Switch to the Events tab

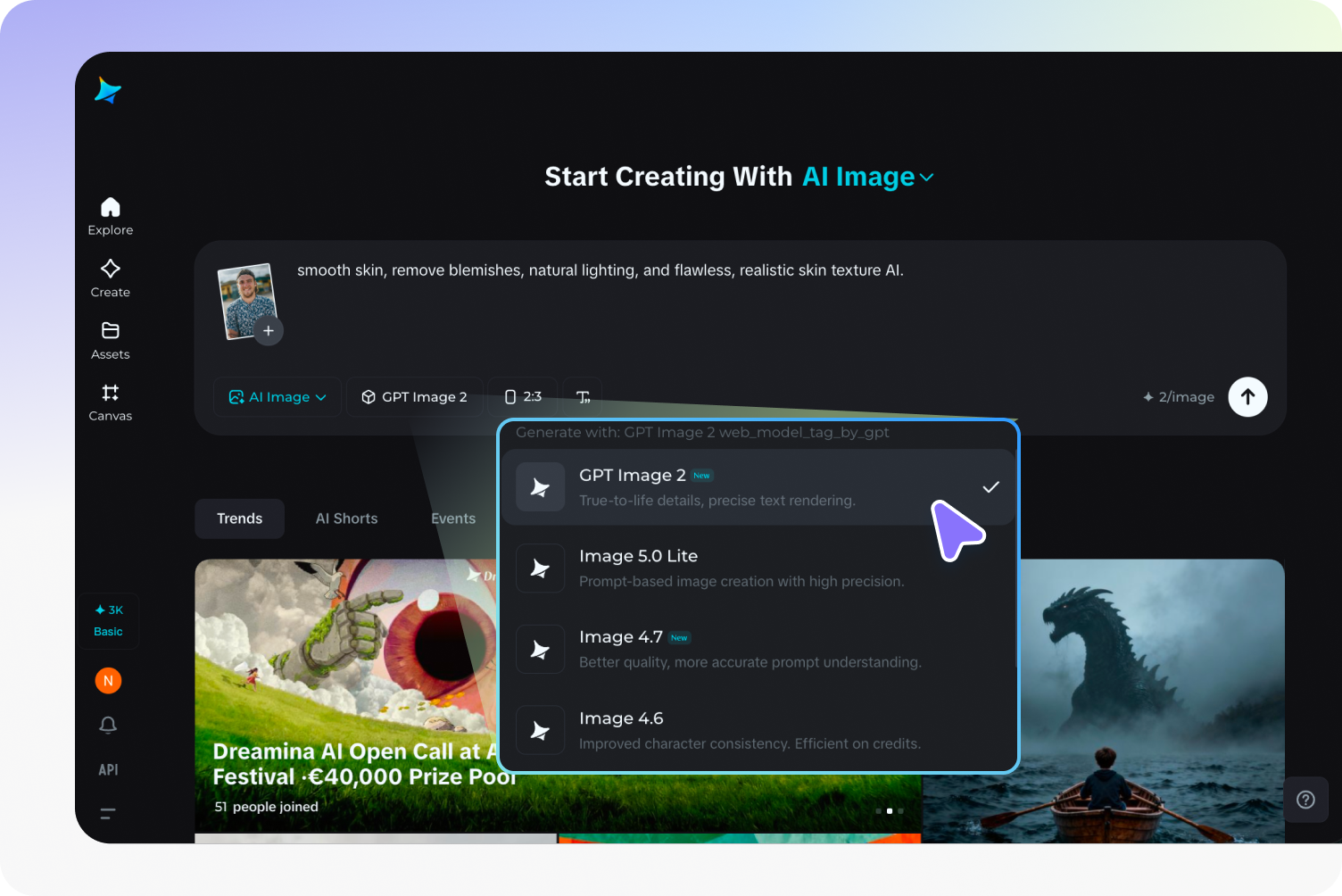click(x=453, y=519)
